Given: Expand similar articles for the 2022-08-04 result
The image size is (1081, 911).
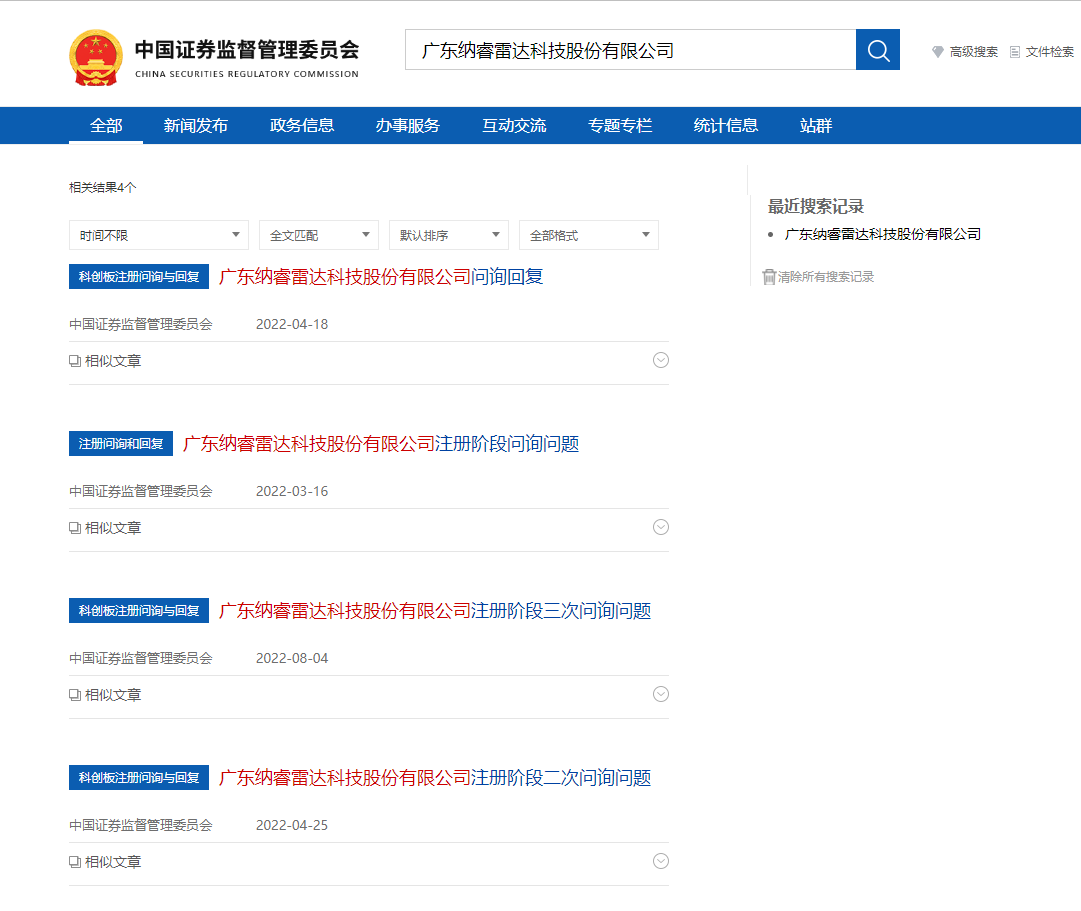Looking at the screenshot, I should point(660,695).
